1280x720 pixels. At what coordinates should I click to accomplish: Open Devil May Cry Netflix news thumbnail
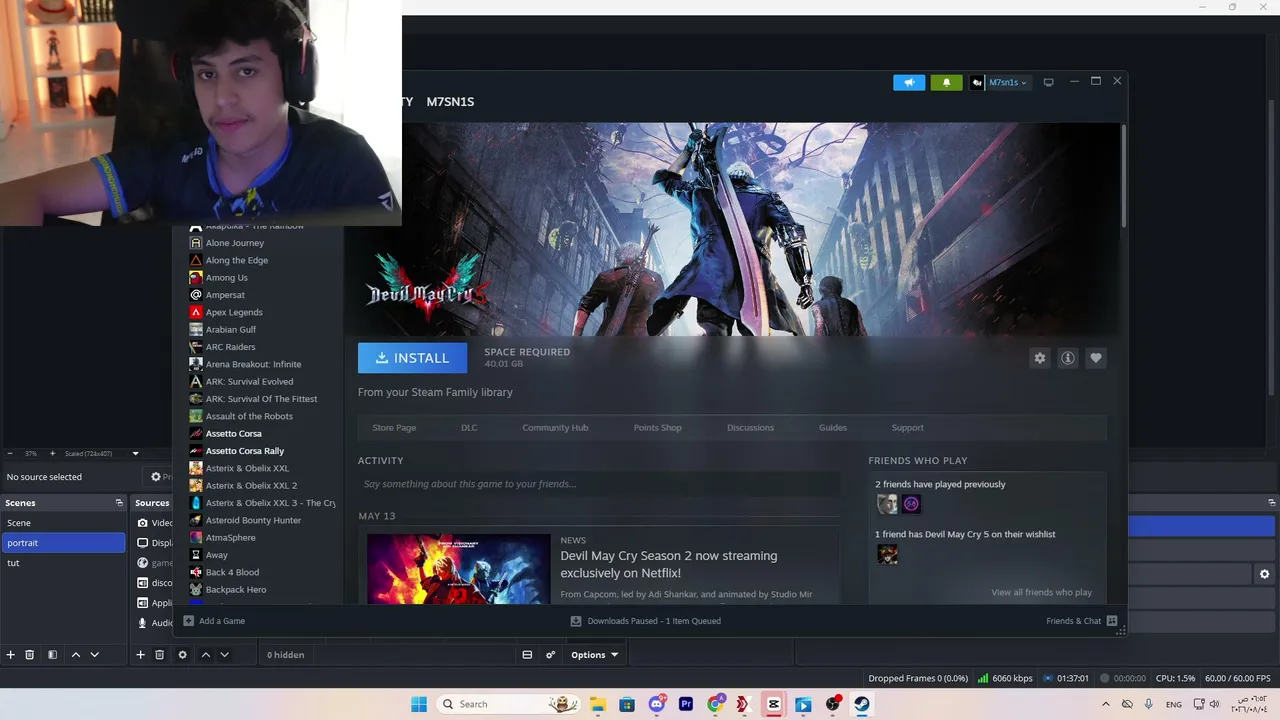458,569
